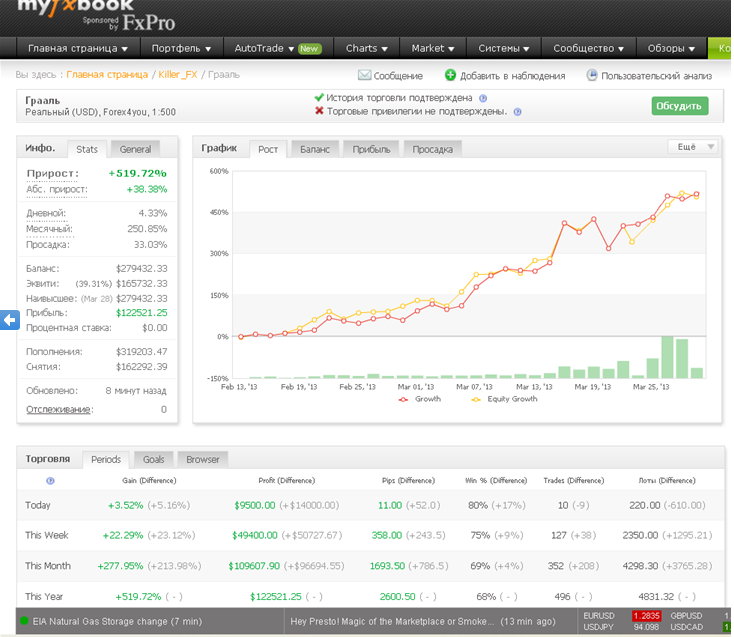
Task: Click help icon beside trading history verified
Action: pyautogui.click(x=483, y=98)
